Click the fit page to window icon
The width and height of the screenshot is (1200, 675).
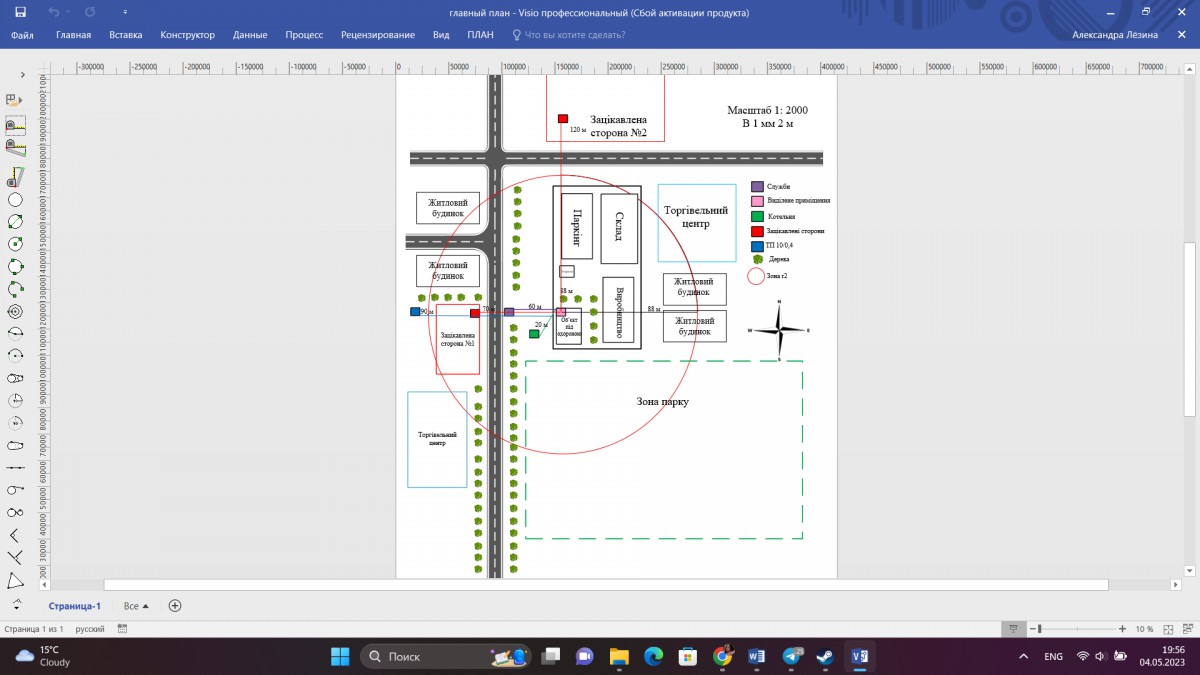[1169, 629]
